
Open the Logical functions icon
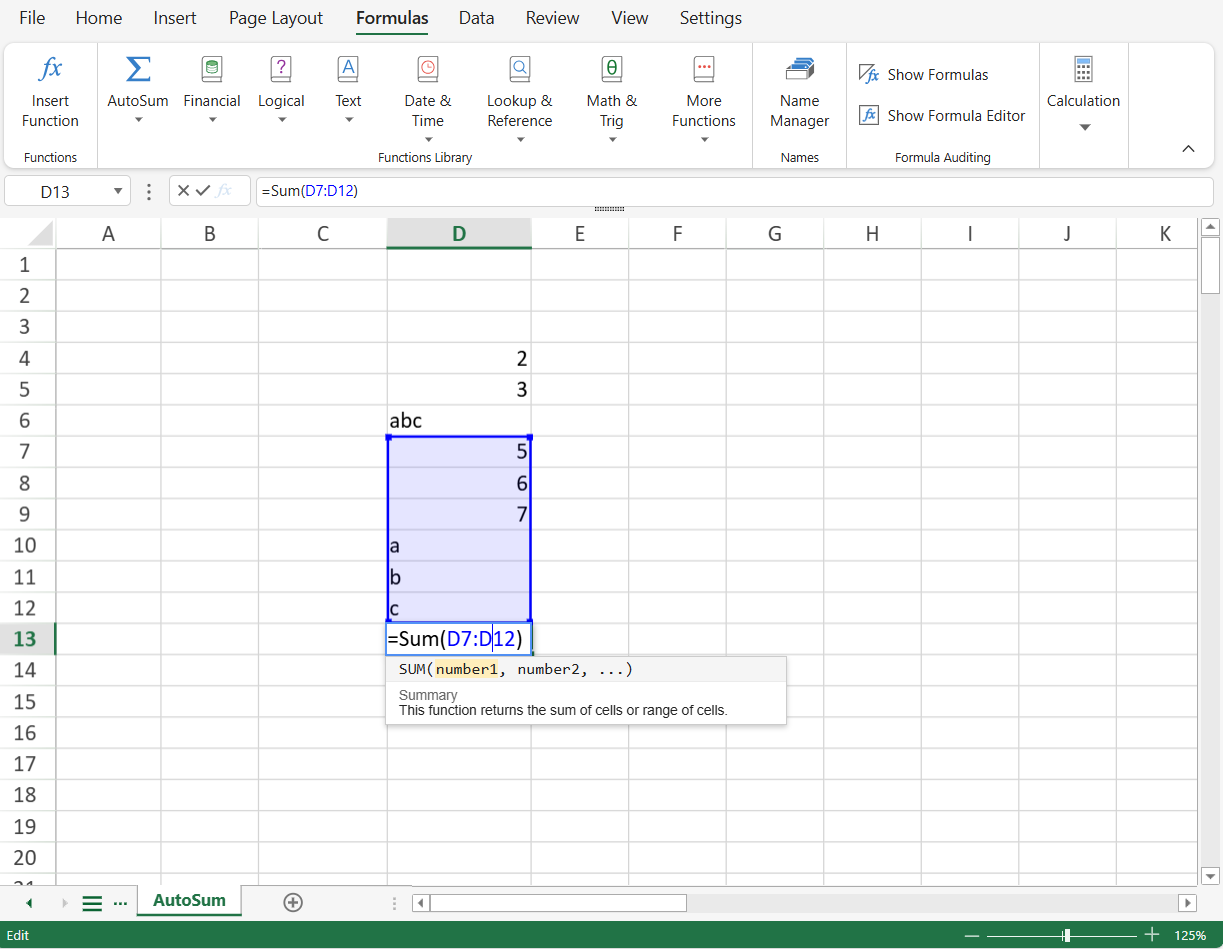click(281, 70)
